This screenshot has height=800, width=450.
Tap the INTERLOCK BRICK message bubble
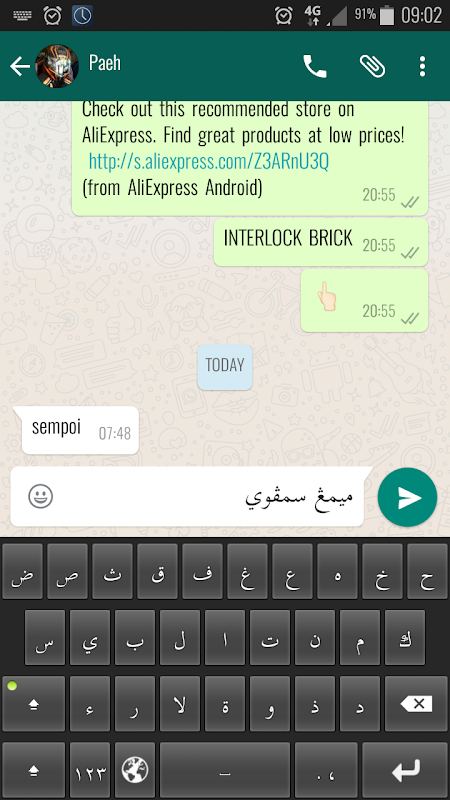320,242
